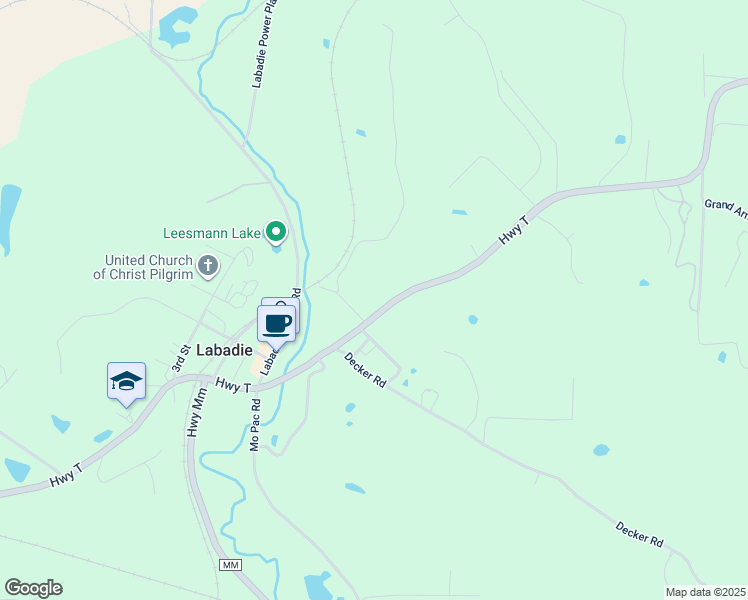Select the Mo Pac Rd label
The height and width of the screenshot is (600, 748).
coord(255,424)
